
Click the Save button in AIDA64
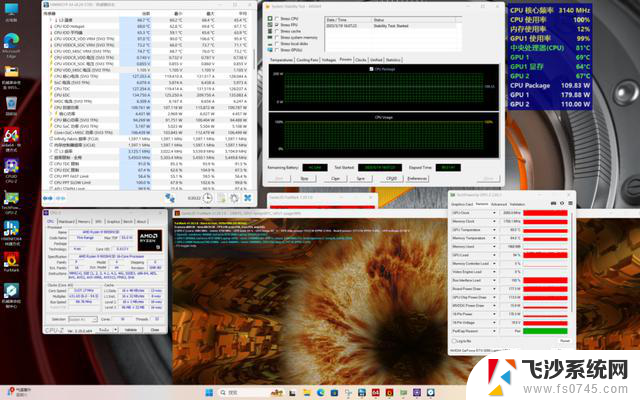[x=361, y=179]
